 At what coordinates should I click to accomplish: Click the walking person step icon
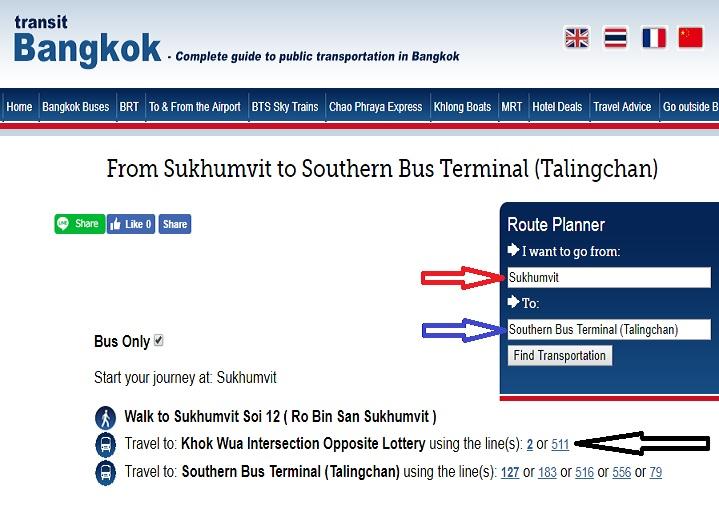point(105,417)
